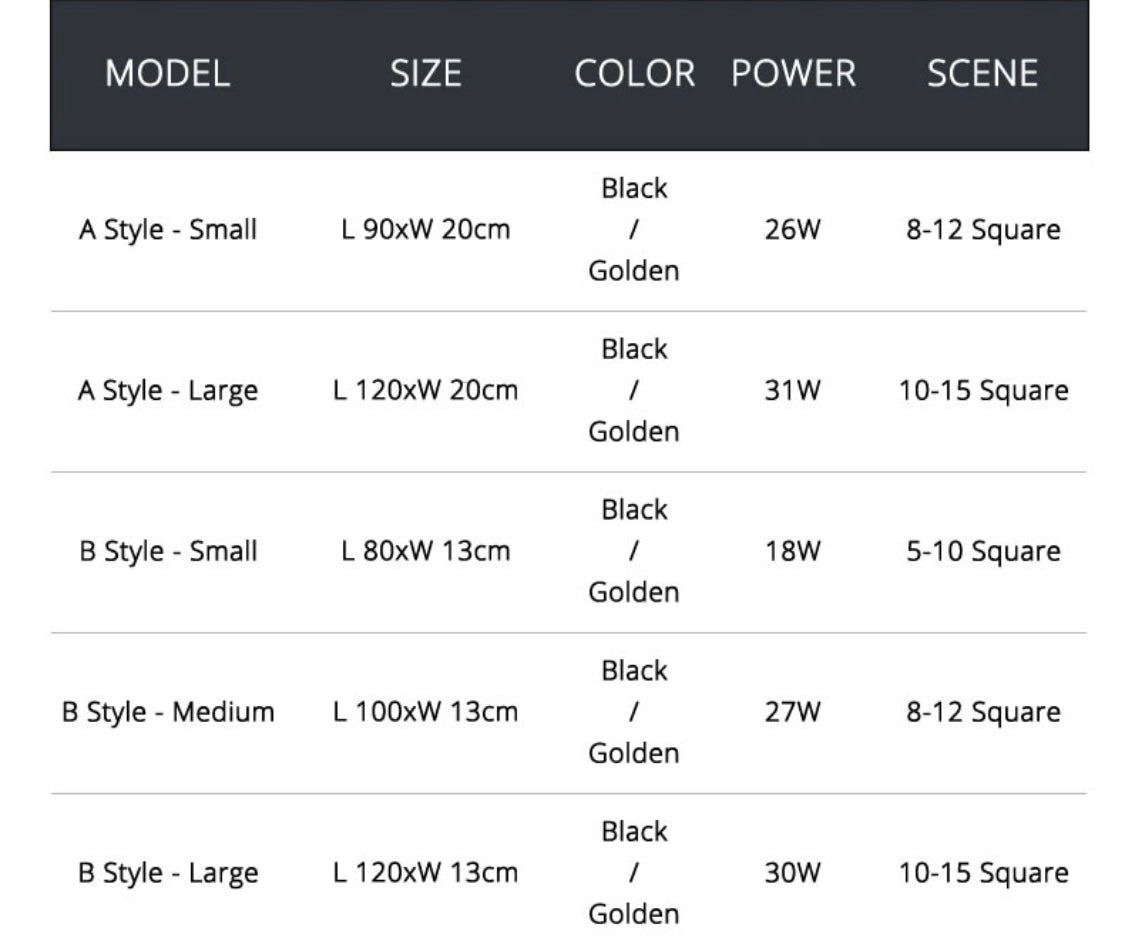Click the SIZE column header

pos(425,73)
